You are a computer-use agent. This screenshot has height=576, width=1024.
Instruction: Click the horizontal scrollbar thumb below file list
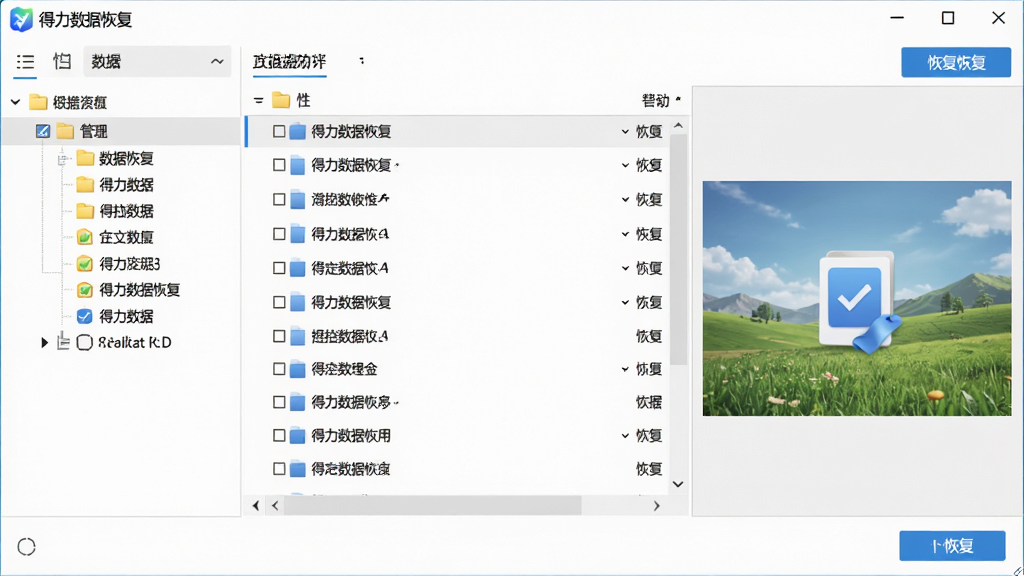pos(432,505)
